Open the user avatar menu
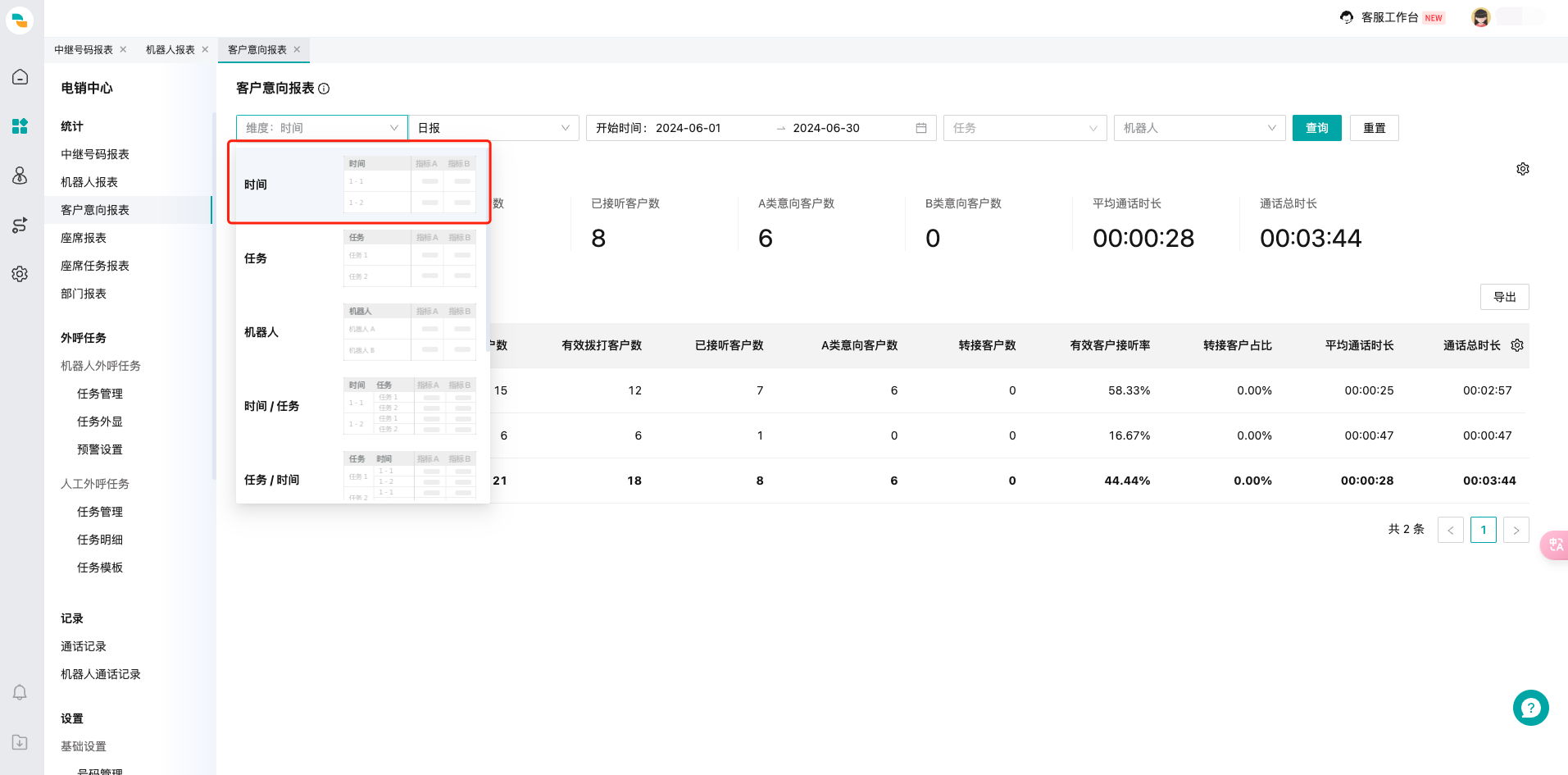This screenshot has height=775, width=1568. tap(1480, 17)
